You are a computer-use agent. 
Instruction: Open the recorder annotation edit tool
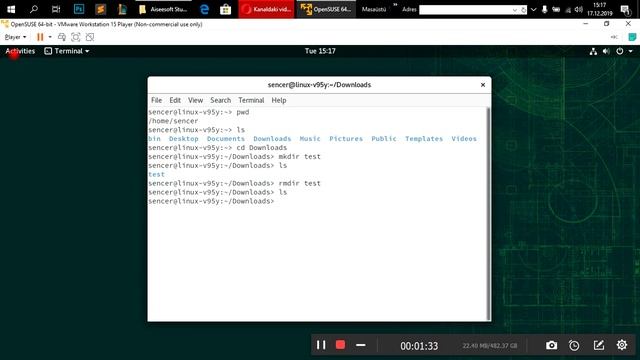click(x=598, y=345)
